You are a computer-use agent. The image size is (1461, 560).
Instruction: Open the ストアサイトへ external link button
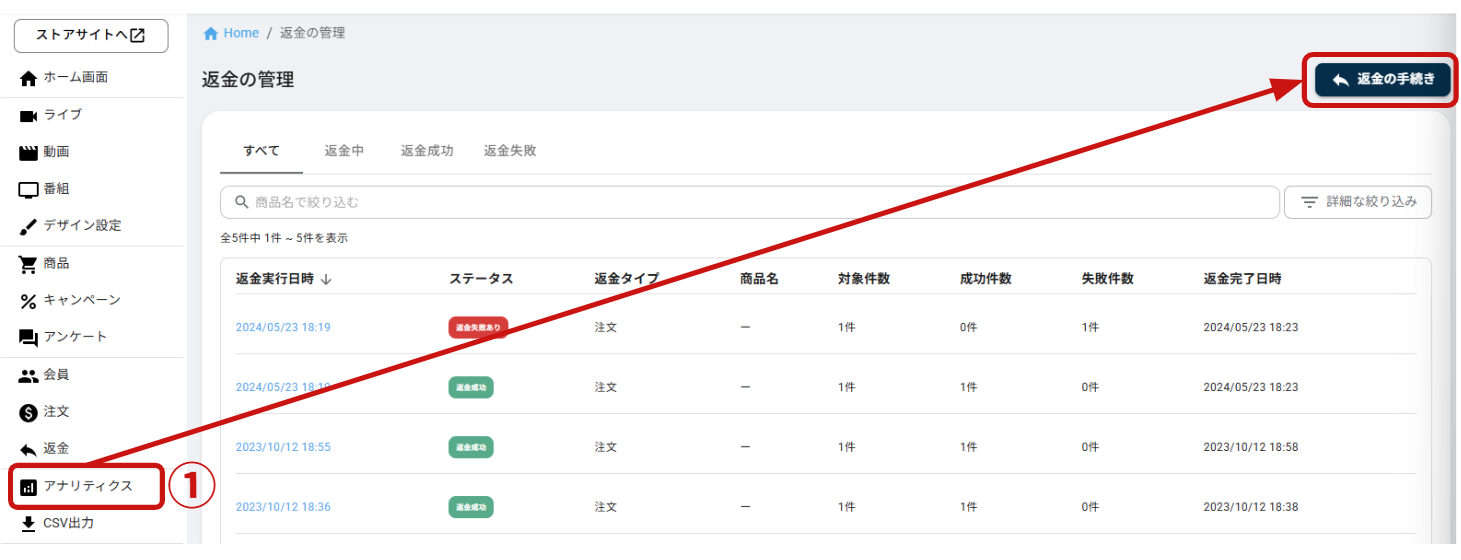pyautogui.click(x=91, y=35)
